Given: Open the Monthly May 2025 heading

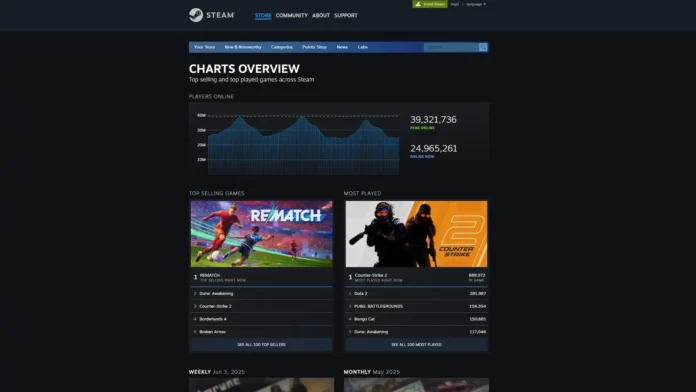Looking at the screenshot, I should click(372, 372).
